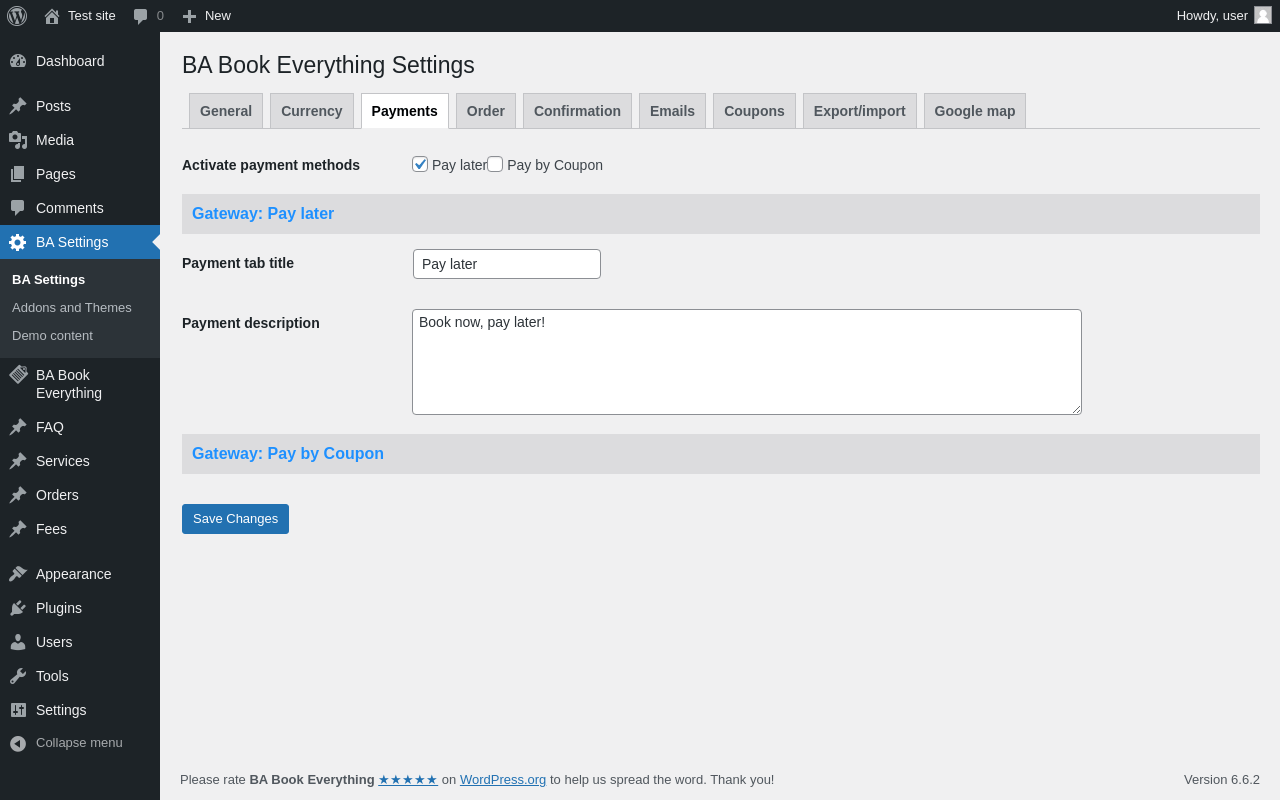Click the Collapse menu arrow icon
Screen dimensions: 1280x800
click(18, 743)
